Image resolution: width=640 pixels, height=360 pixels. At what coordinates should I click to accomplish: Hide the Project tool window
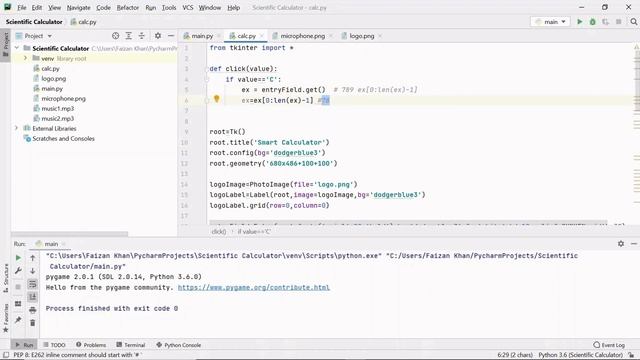tap(171, 36)
